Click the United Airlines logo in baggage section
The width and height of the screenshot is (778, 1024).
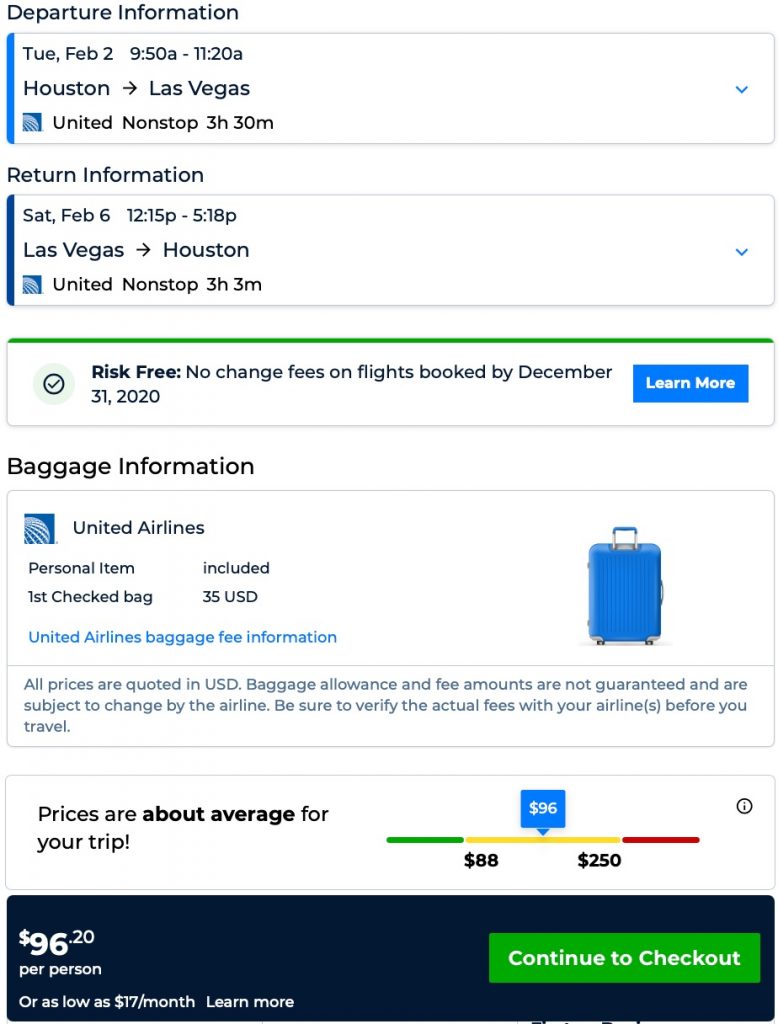click(x=40, y=528)
